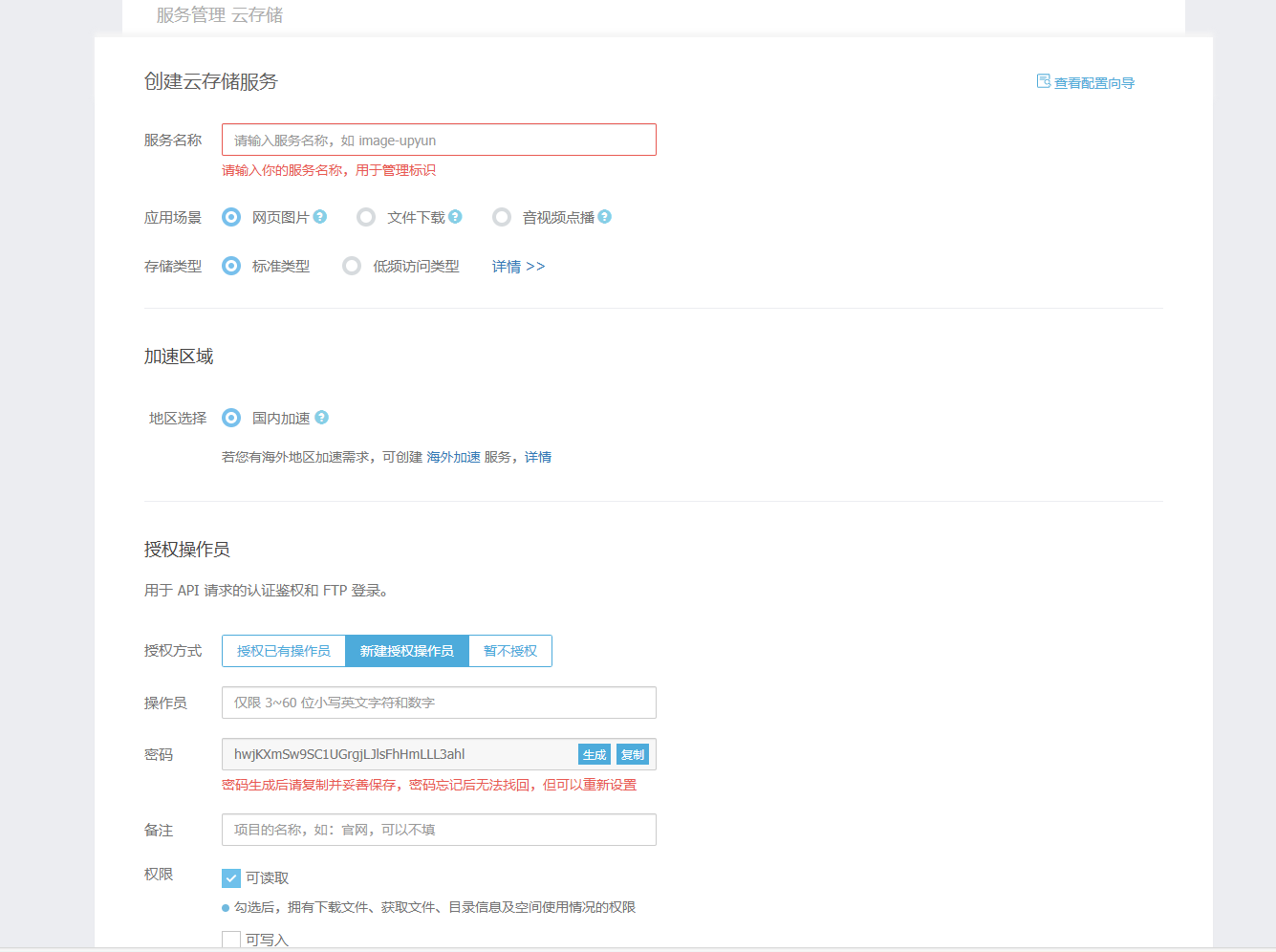
Task: Select the 音视频点播 radio option
Action: coord(502,218)
